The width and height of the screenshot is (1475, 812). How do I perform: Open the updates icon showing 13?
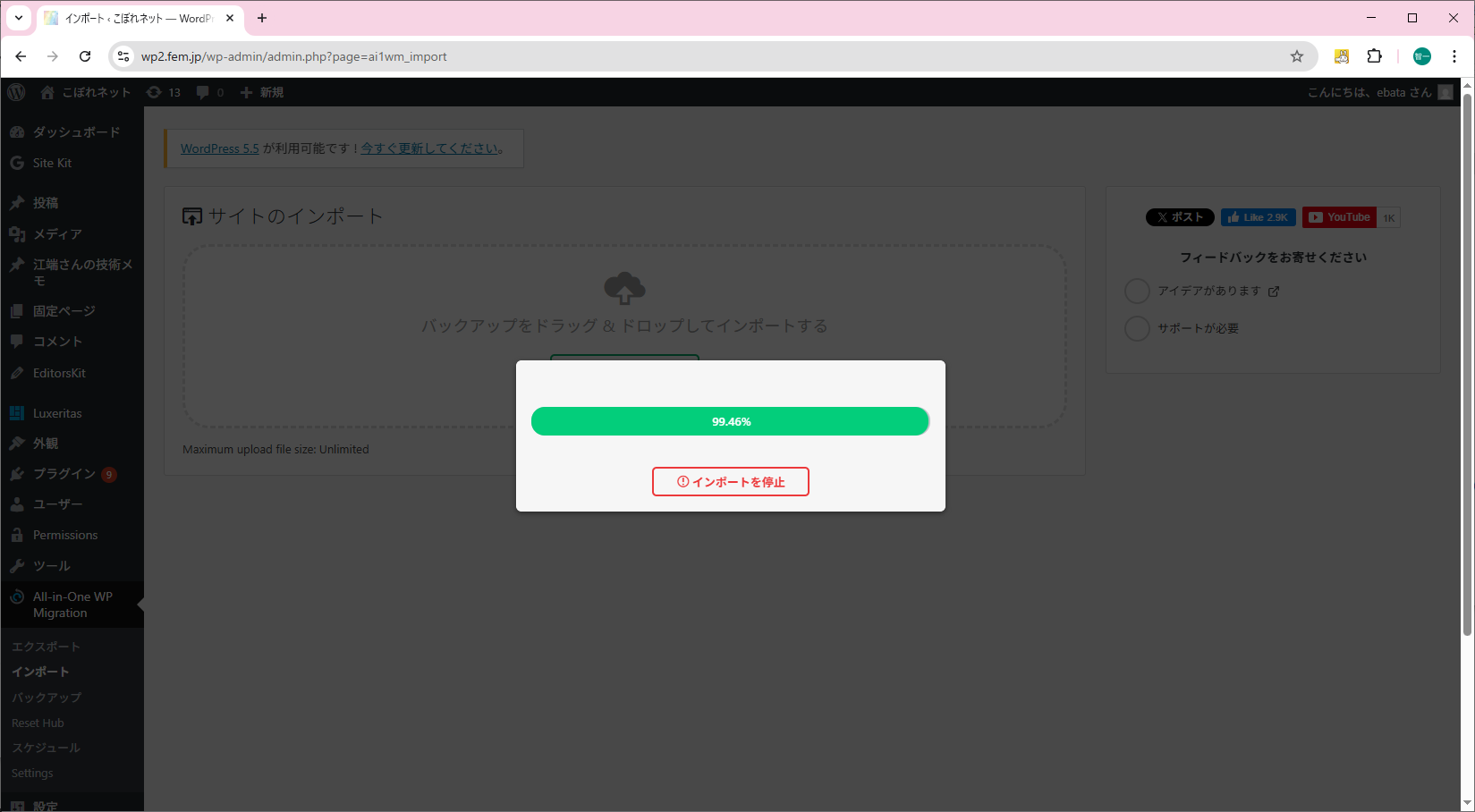[x=164, y=92]
